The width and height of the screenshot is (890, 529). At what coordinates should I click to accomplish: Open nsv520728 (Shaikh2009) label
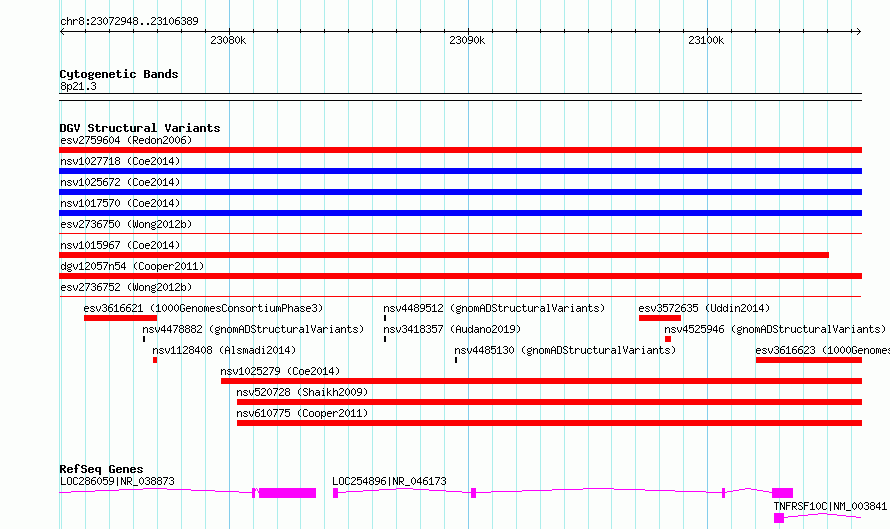[x=303, y=392]
